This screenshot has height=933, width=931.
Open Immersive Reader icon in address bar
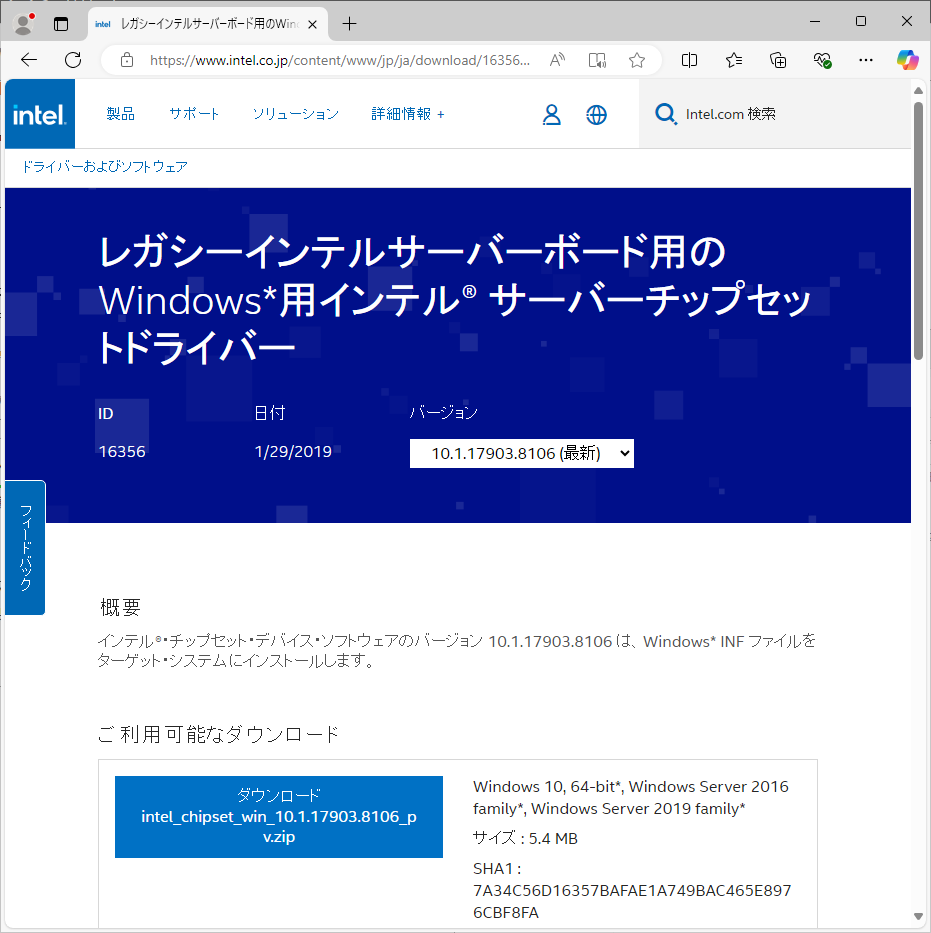pyautogui.click(x=597, y=60)
